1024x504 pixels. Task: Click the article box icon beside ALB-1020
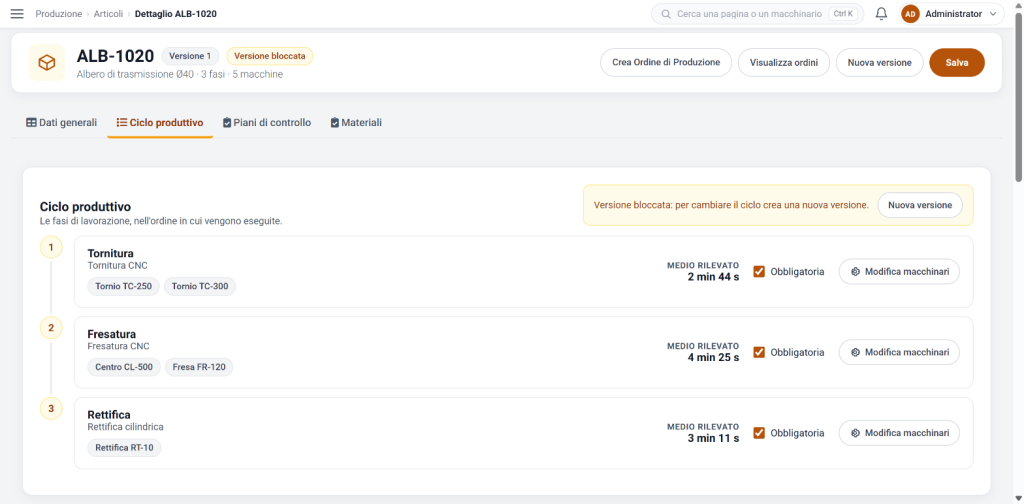47,63
